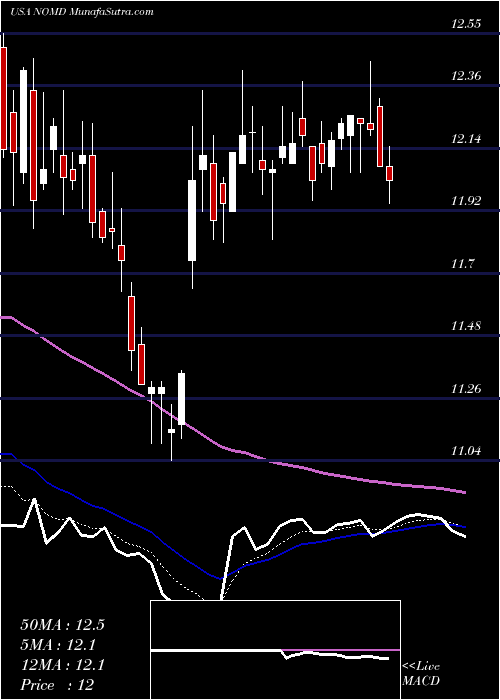Click the 11.7 price axis label
Viewport: 500px width, 700px height.
tap(462, 264)
